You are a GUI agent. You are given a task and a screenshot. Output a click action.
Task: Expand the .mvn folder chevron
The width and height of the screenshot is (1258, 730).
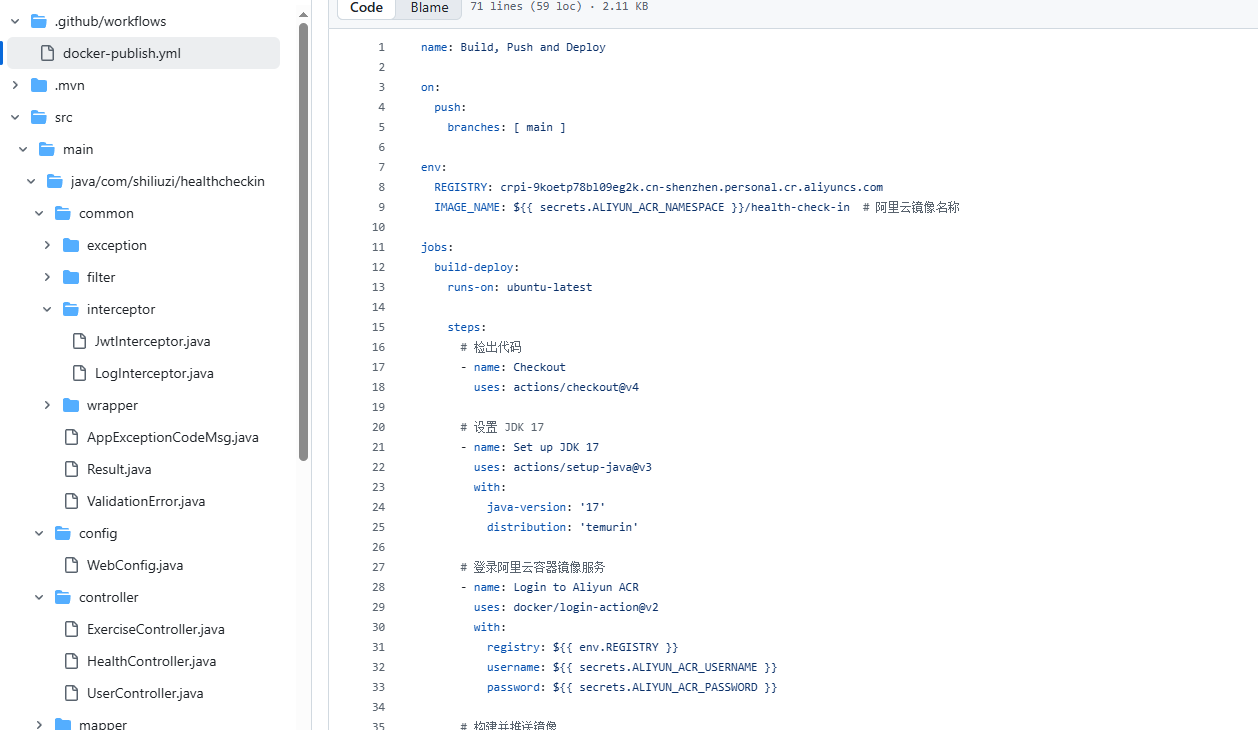(x=15, y=85)
